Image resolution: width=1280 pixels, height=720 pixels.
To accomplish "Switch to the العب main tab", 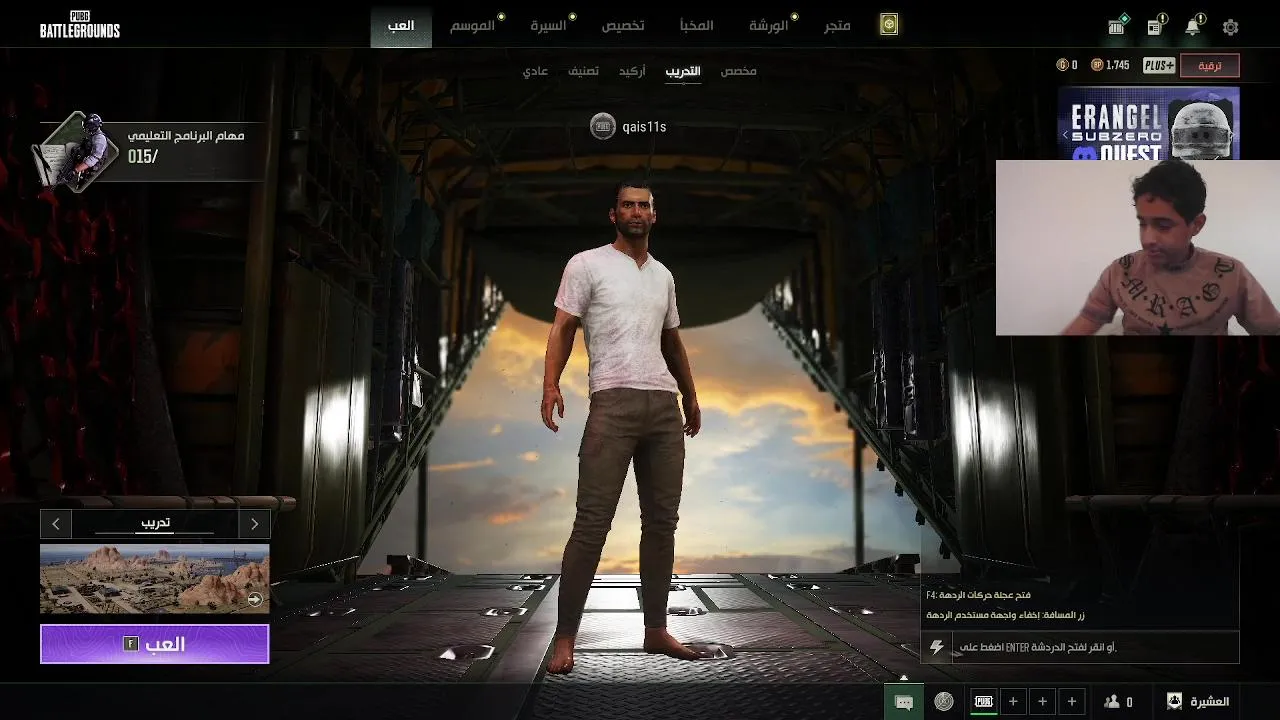I will [401, 25].
